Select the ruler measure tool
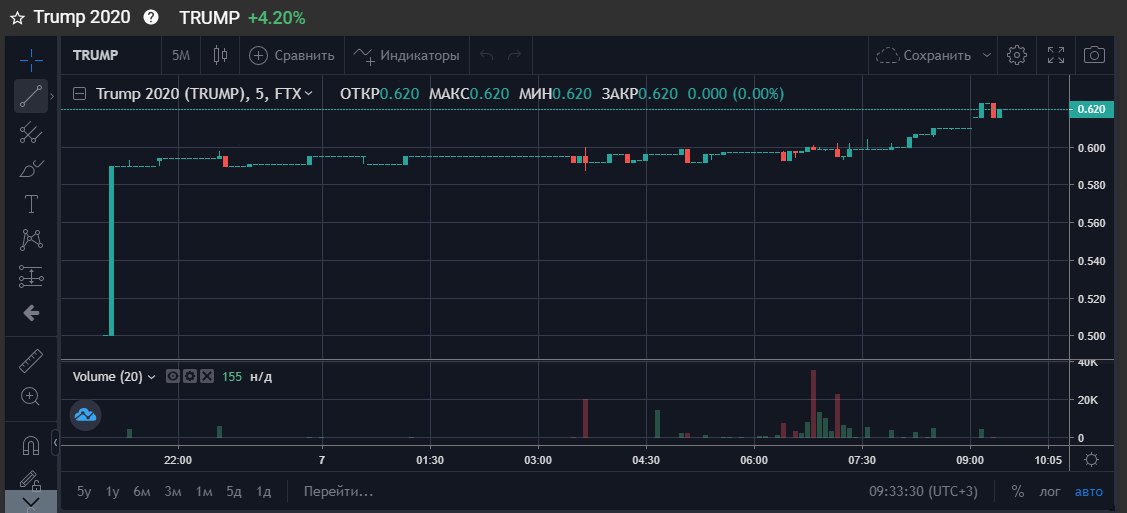The width and height of the screenshot is (1127, 513). pos(31,360)
